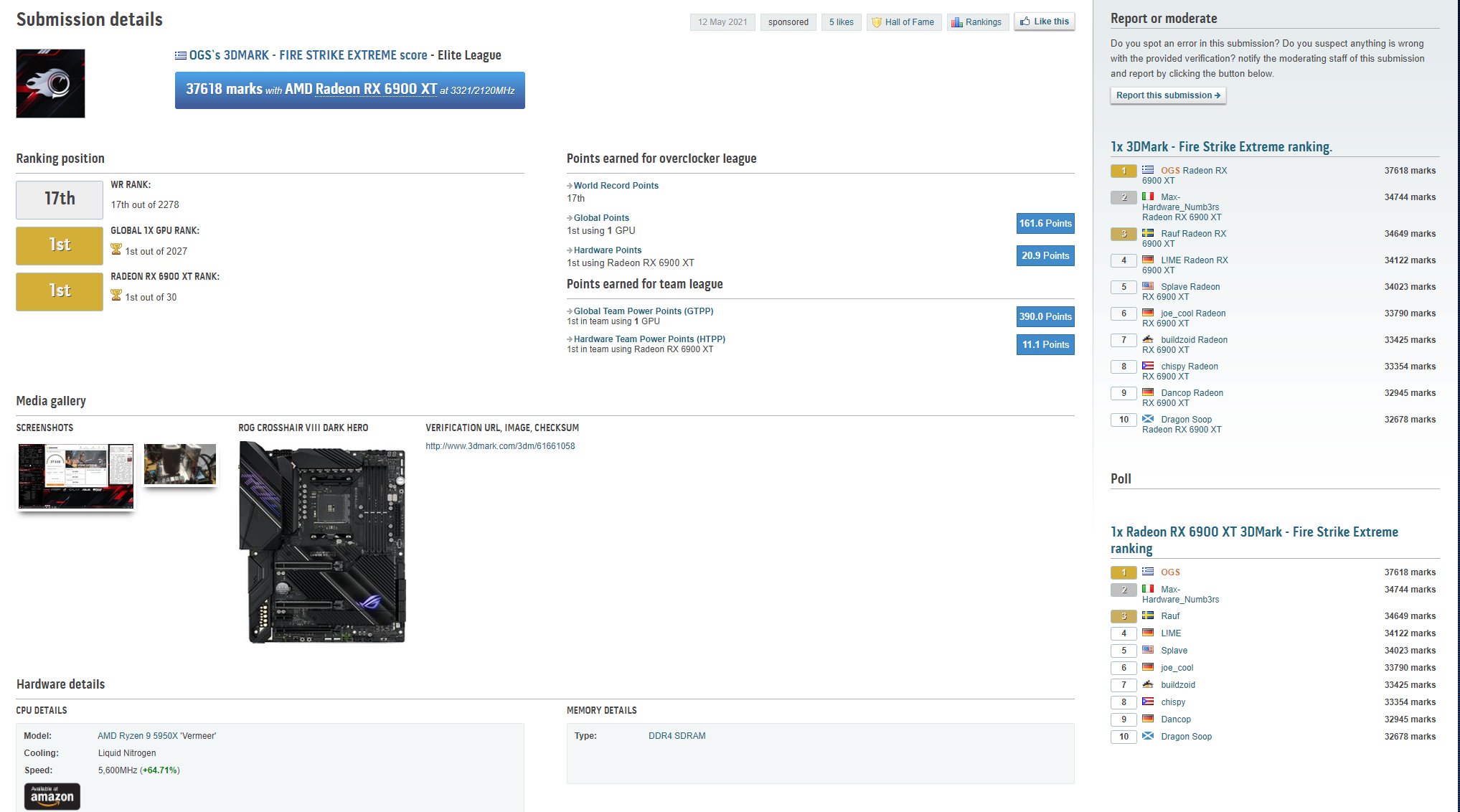Image resolution: width=1460 pixels, height=812 pixels.
Task: Open the benchmark screenshot thumbnail
Action: click(75, 476)
